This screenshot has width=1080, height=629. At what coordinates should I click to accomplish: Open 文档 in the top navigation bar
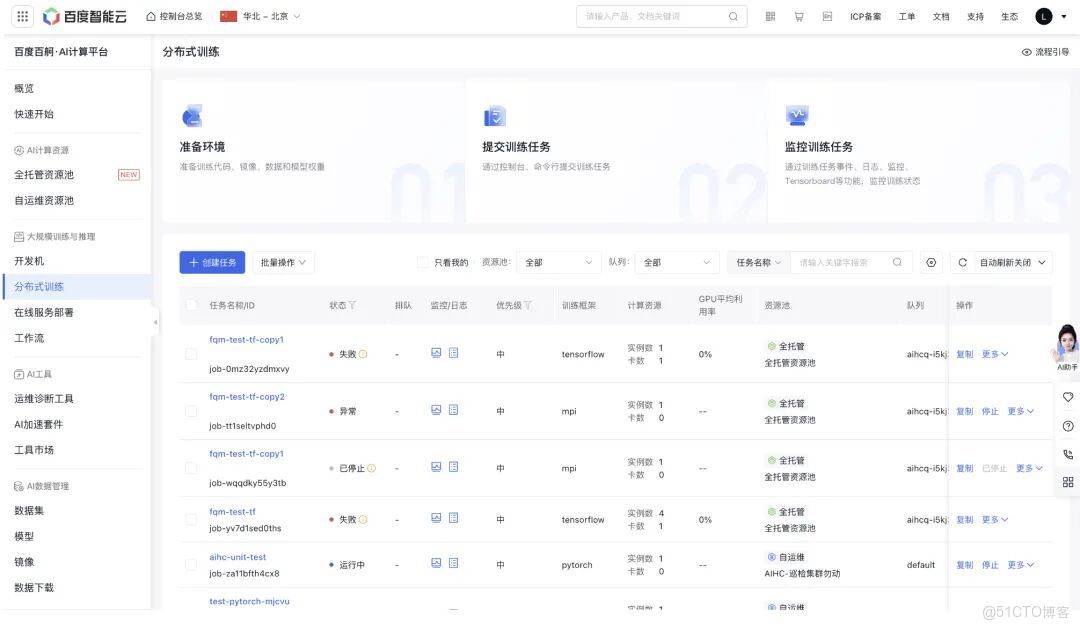pyautogui.click(x=941, y=16)
